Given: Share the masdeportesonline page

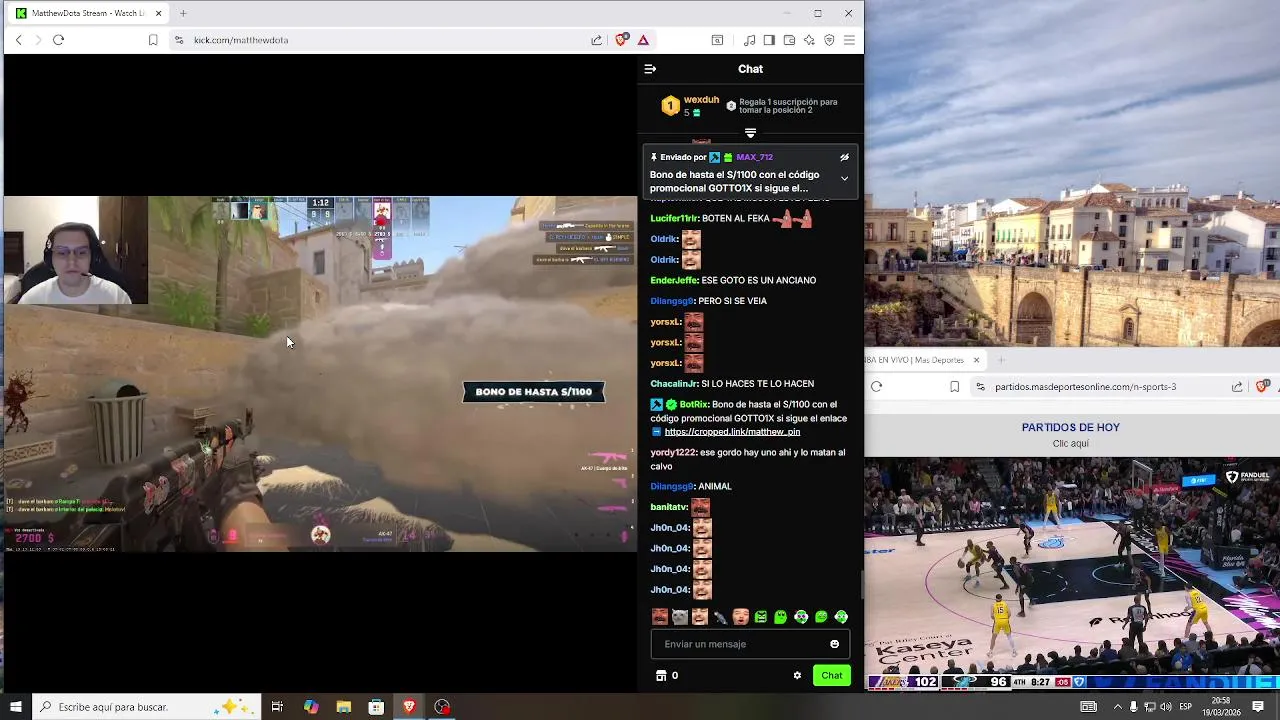Looking at the screenshot, I should click(1238, 387).
